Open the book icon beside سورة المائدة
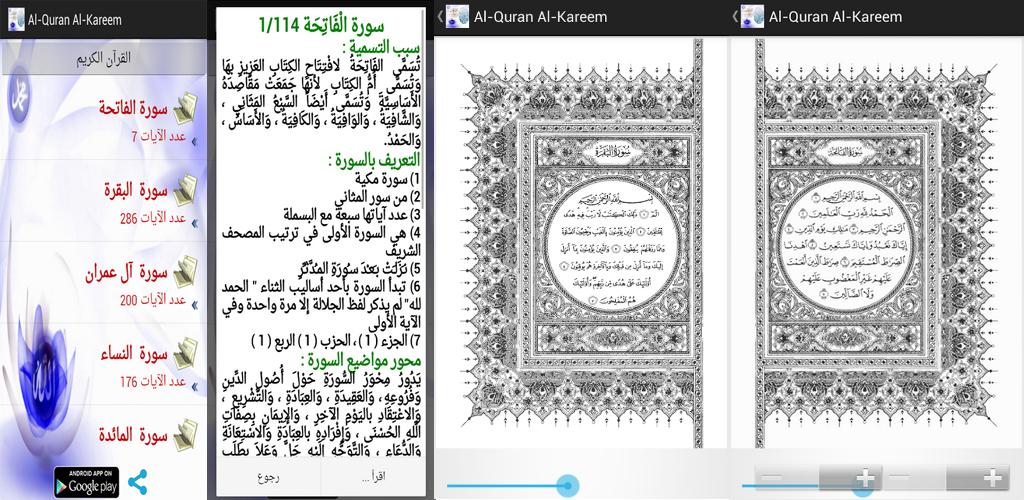This screenshot has width=1024, height=500. tap(185, 434)
